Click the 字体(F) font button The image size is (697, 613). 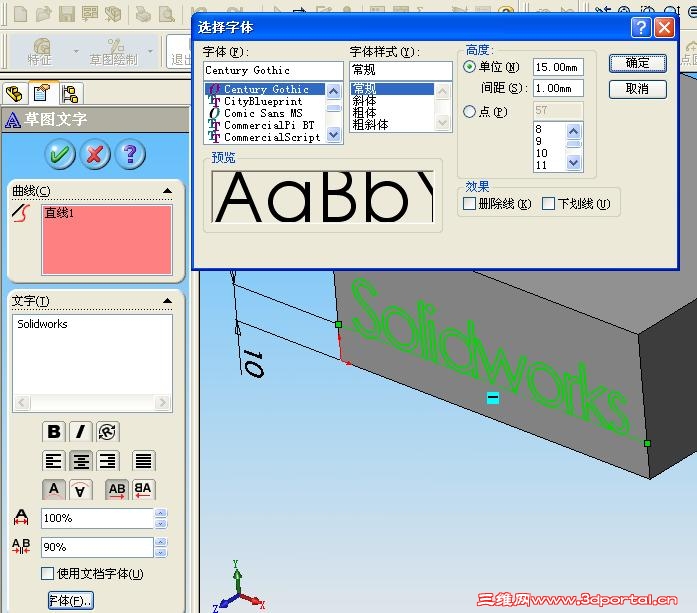pos(71,601)
